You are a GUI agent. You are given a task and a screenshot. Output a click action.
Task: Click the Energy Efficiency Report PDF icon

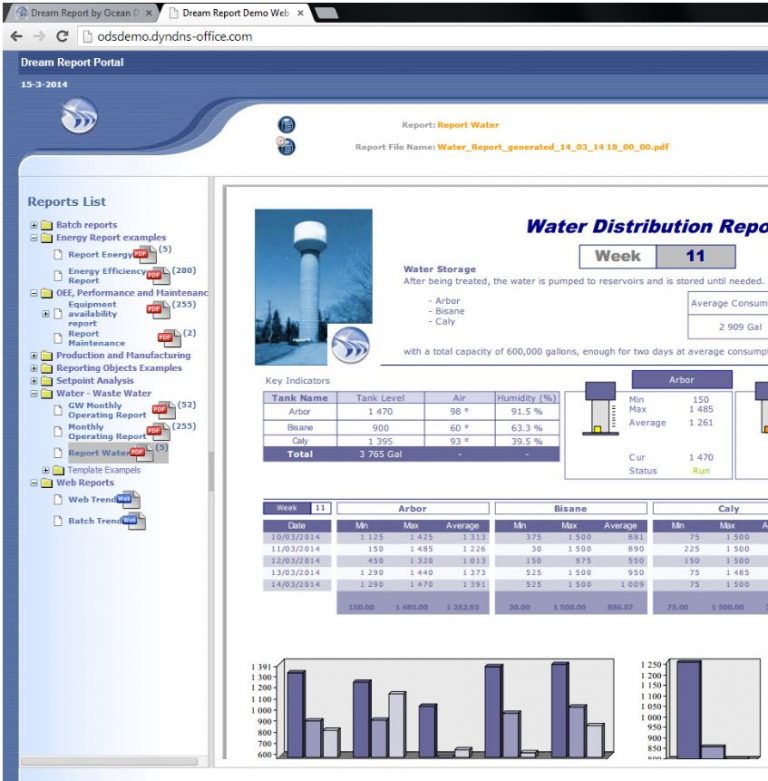[x=157, y=276]
